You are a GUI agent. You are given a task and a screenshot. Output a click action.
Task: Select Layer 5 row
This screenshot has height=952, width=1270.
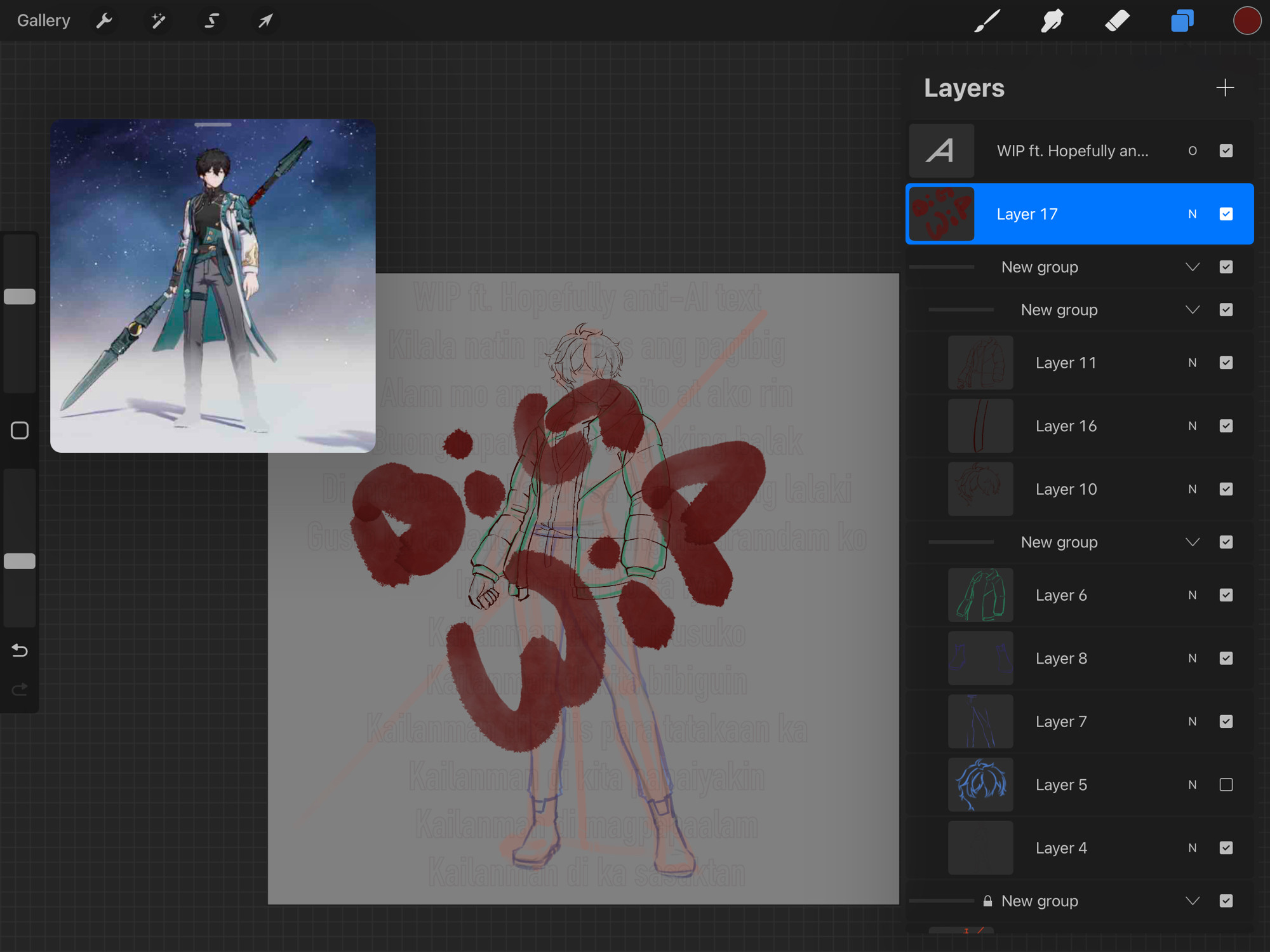pos(1079,785)
